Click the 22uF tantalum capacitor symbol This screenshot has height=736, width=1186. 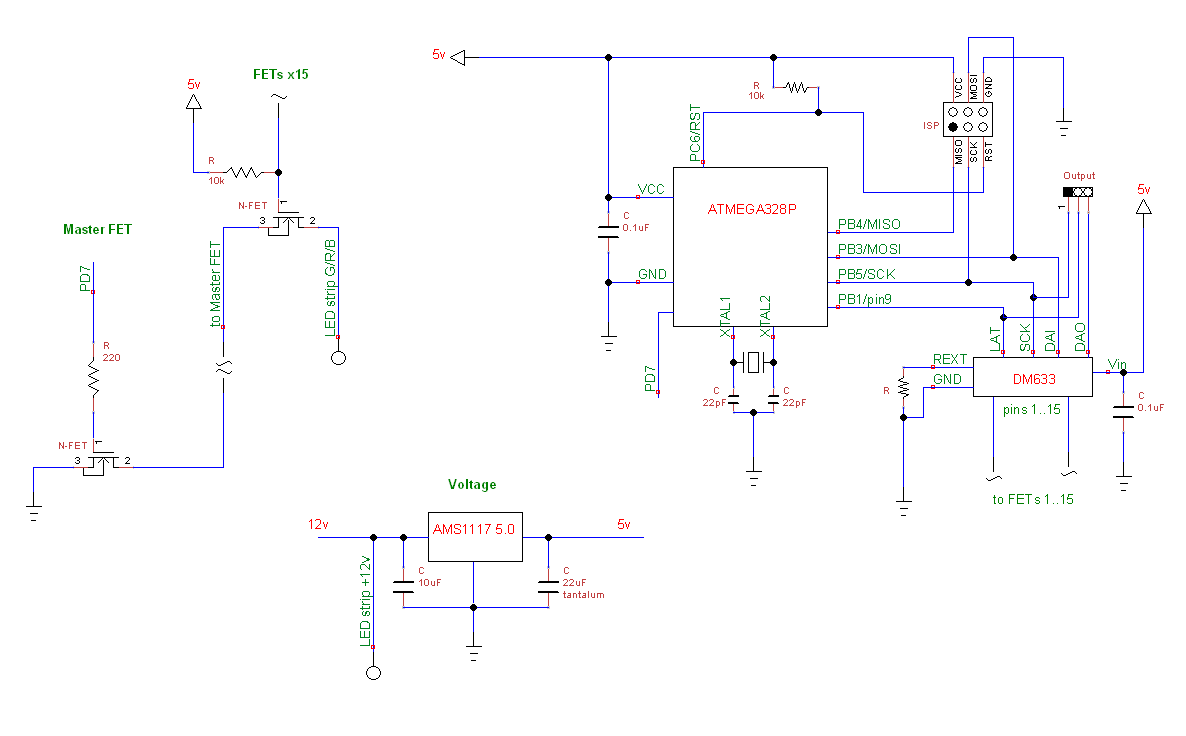click(548, 585)
